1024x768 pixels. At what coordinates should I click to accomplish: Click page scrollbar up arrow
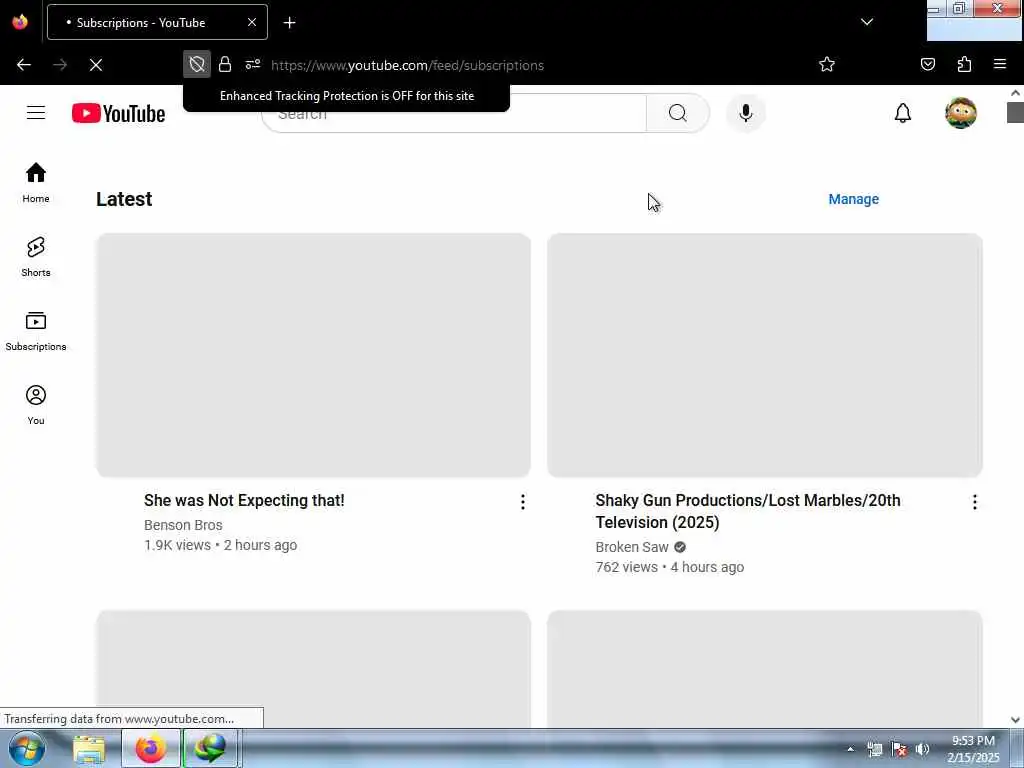1016,93
